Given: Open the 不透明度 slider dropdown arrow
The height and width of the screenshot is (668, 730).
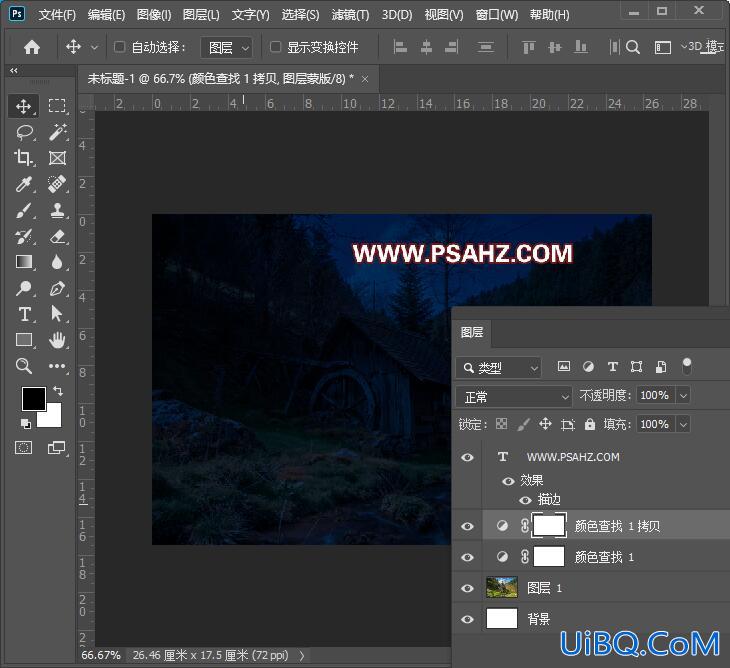Looking at the screenshot, I should point(683,396).
